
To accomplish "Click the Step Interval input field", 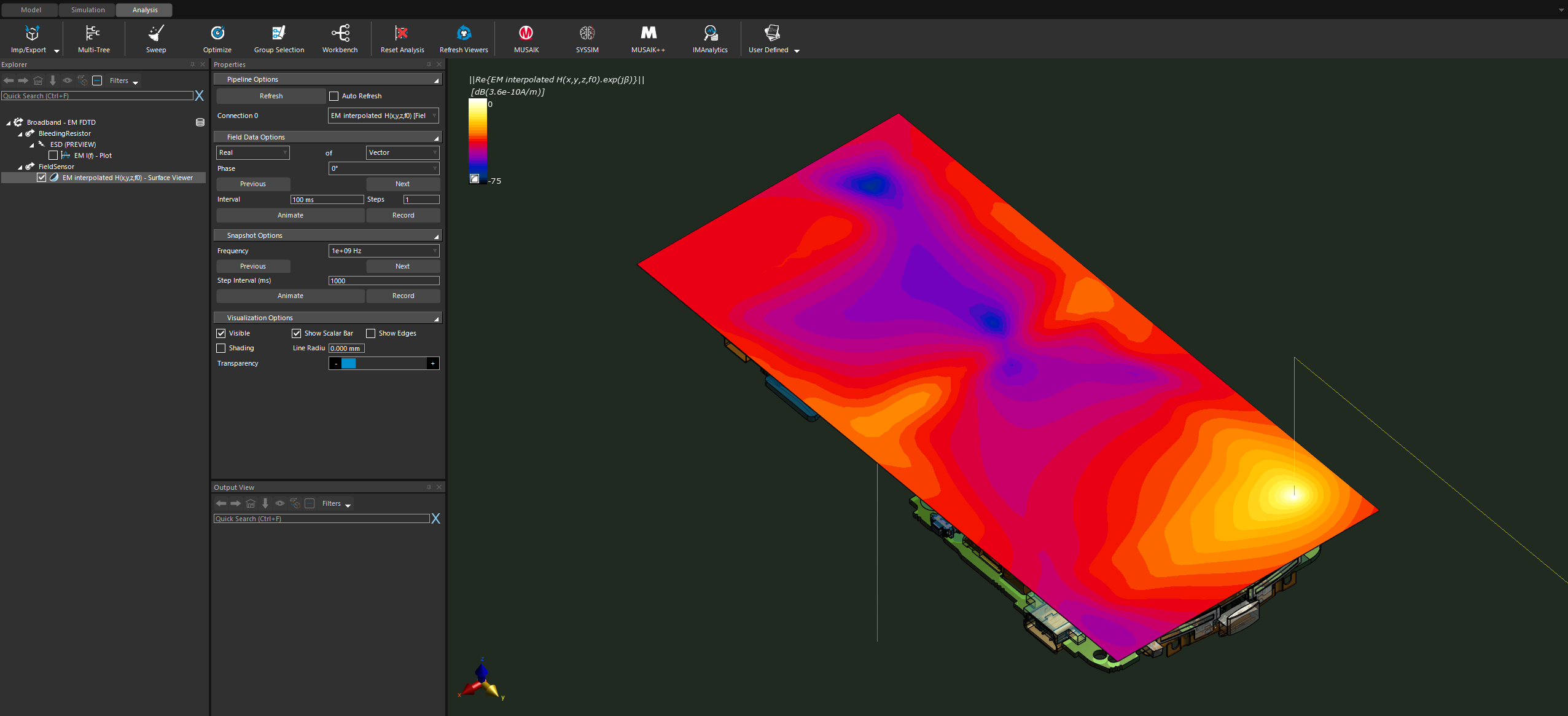I will point(384,281).
